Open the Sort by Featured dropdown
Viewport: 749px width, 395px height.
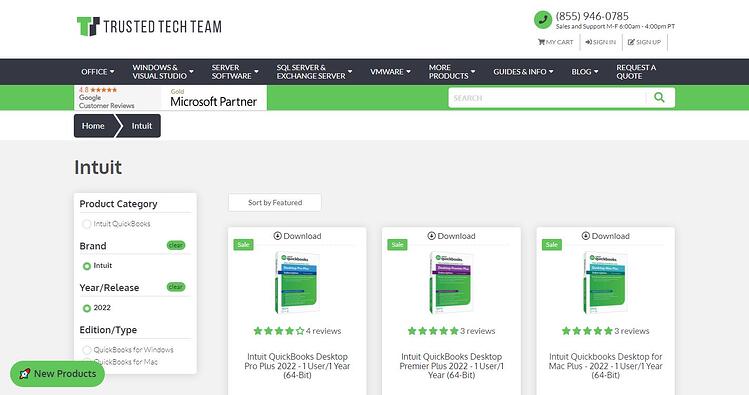[x=275, y=203]
